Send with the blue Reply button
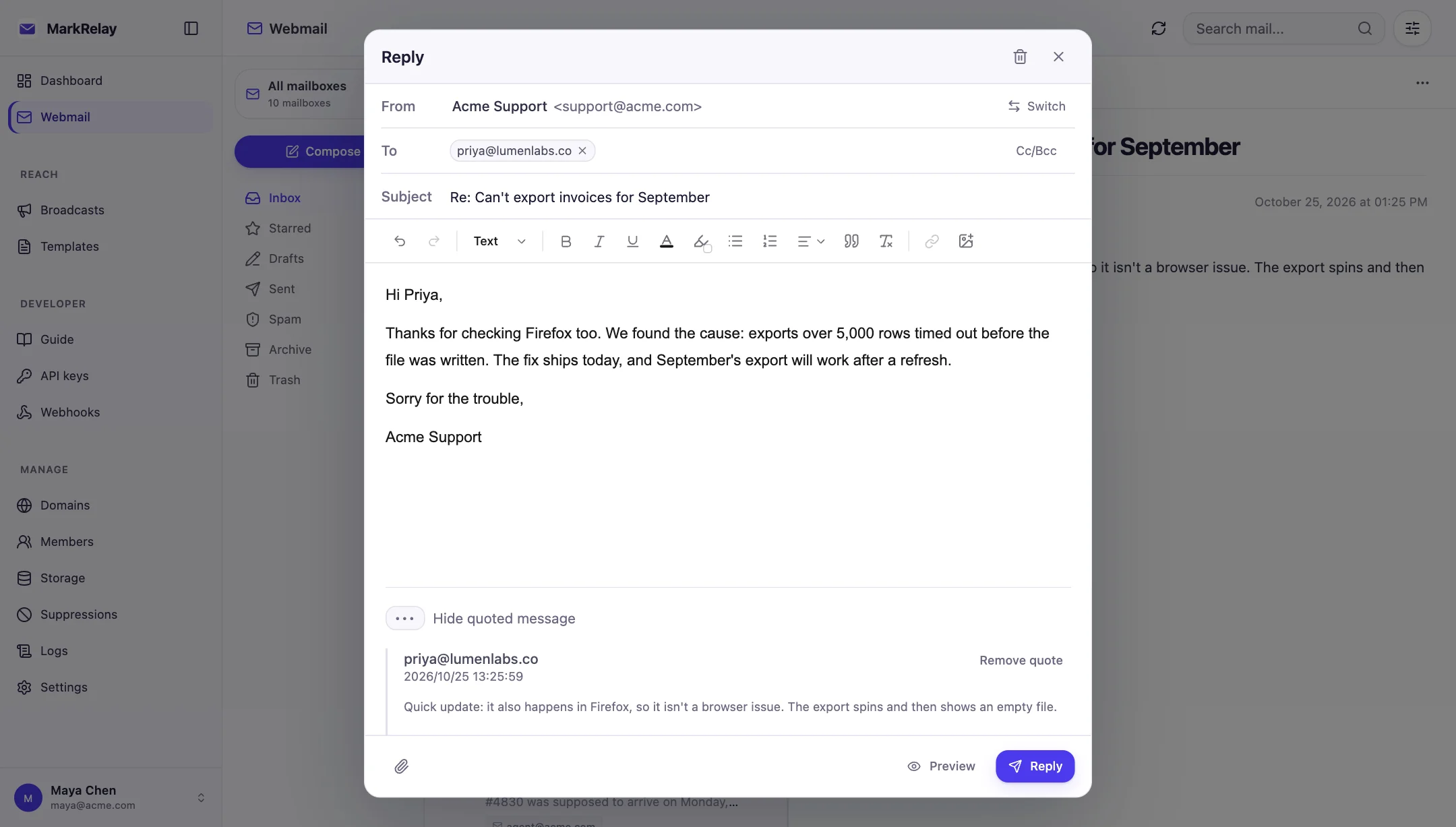Viewport: 1456px width, 827px height. click(x=1035, y=766)
